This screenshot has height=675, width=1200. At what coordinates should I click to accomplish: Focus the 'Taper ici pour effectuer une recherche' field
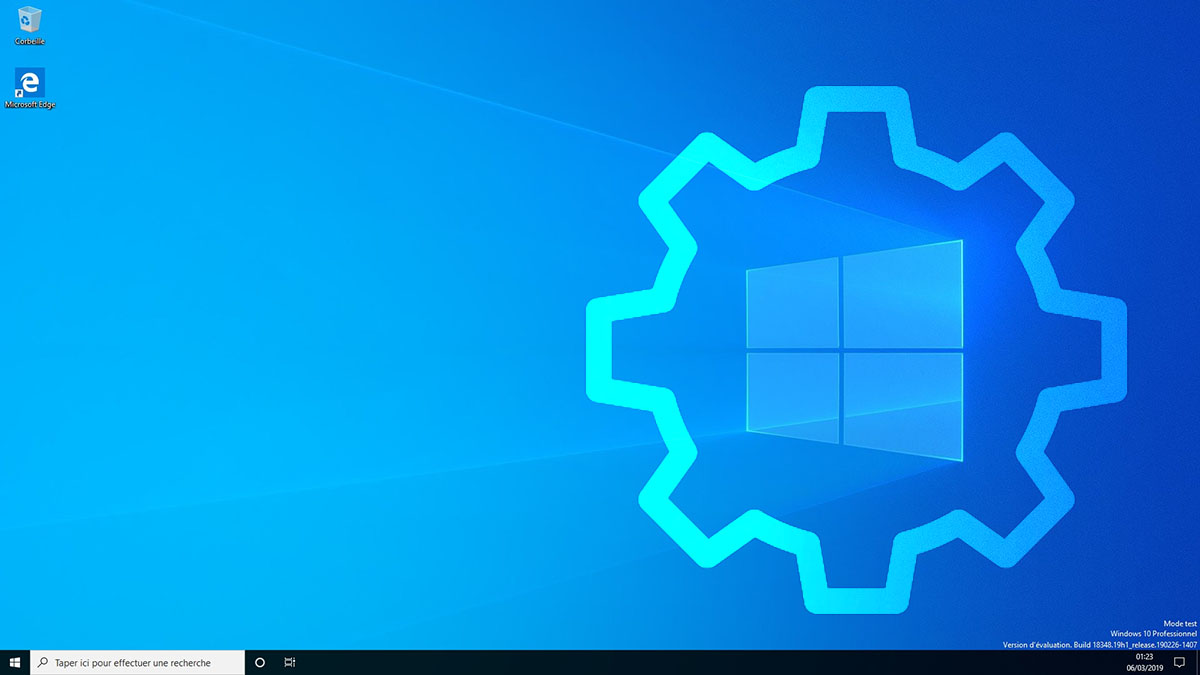(x=140, y=662)
